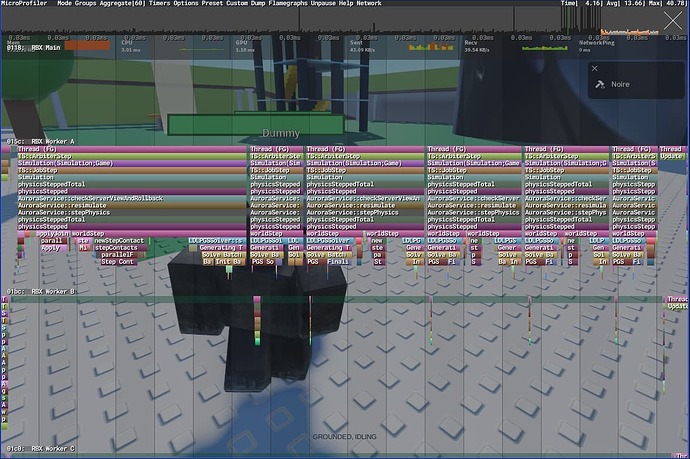Click the orange spikes in the frame graph
Screen dimensions: 690x459
coord(629,32)
